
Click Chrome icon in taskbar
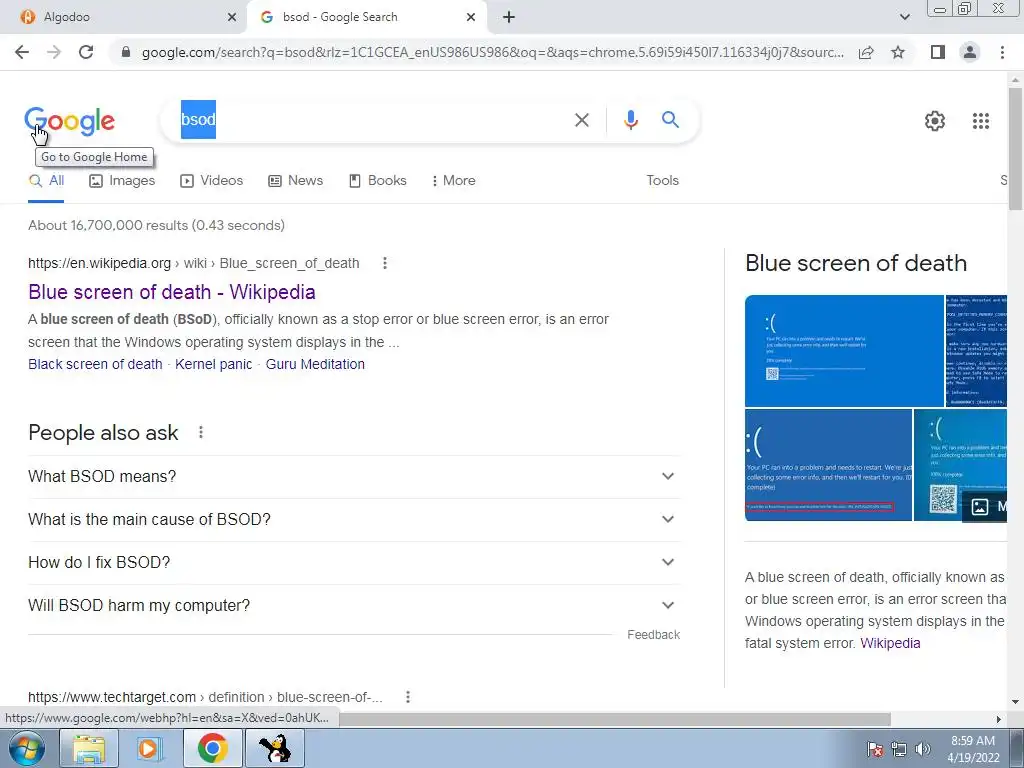click(213, 748)
